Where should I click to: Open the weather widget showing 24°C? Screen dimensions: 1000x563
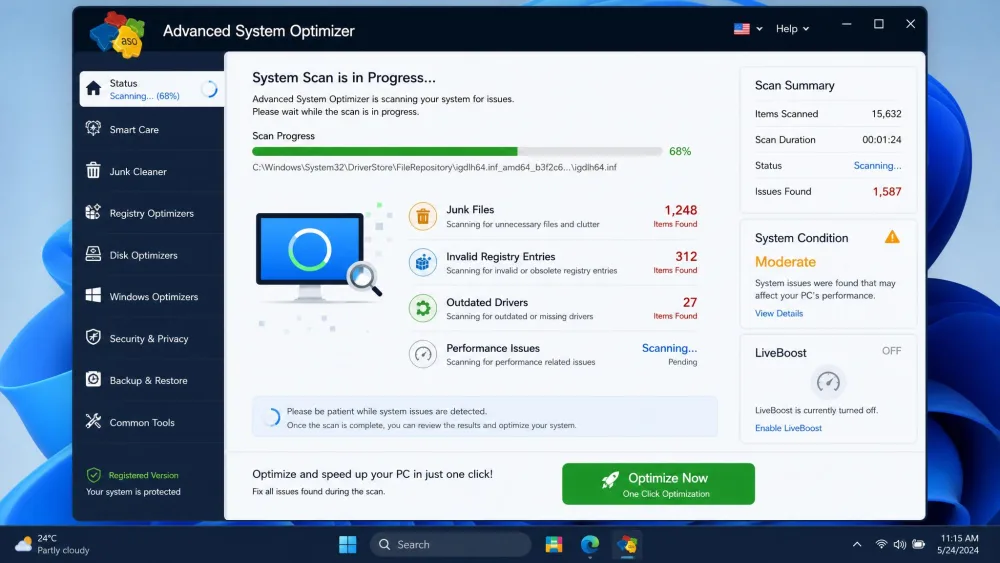click(53, 544)
